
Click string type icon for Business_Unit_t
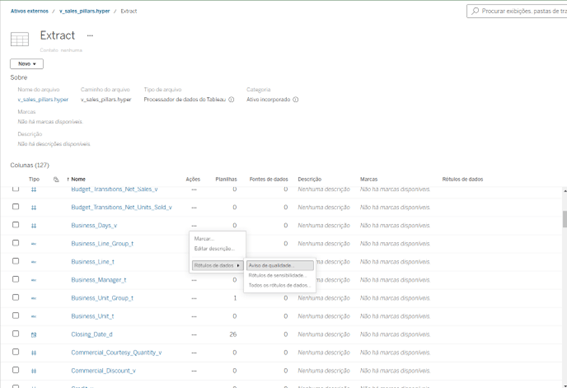(x=34, y=316)
